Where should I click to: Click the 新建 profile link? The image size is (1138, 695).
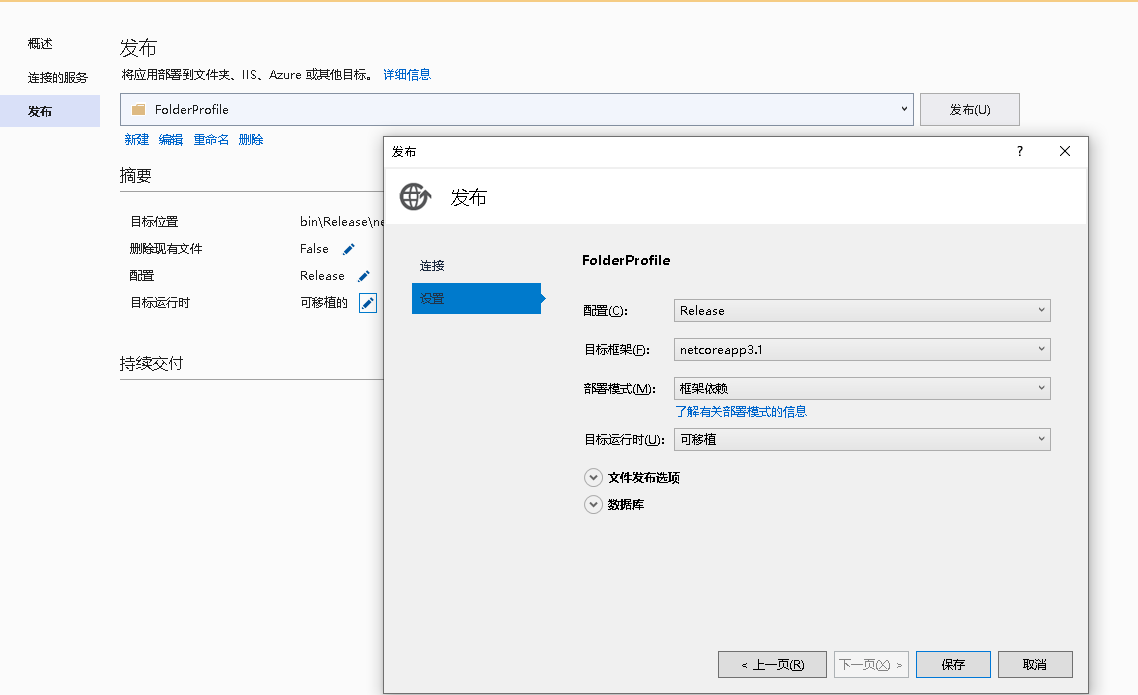[136, 139]
